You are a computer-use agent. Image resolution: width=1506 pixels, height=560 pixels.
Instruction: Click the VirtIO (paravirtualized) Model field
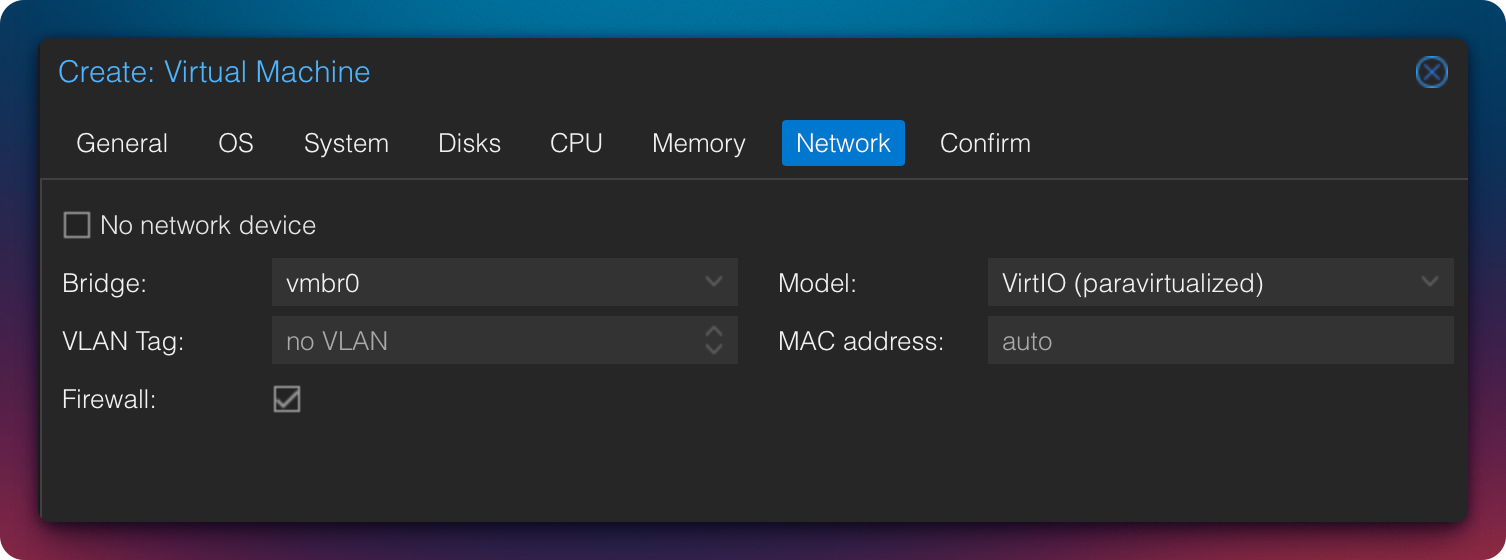click(1200, 283)
